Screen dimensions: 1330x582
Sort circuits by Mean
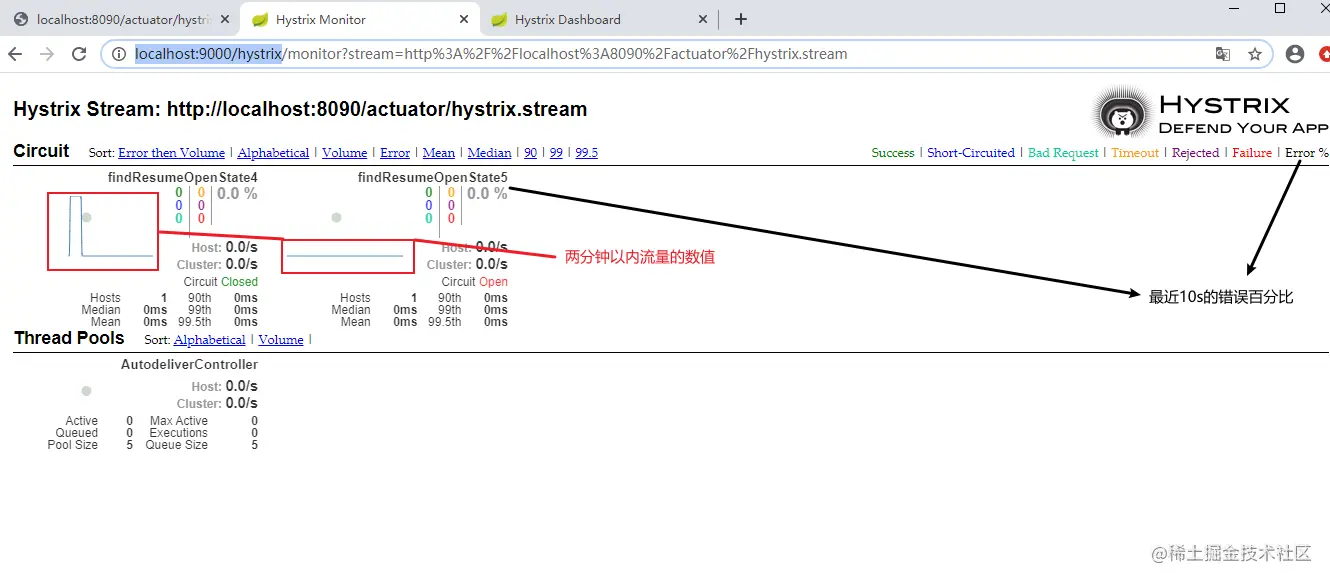tap(439, 153)
